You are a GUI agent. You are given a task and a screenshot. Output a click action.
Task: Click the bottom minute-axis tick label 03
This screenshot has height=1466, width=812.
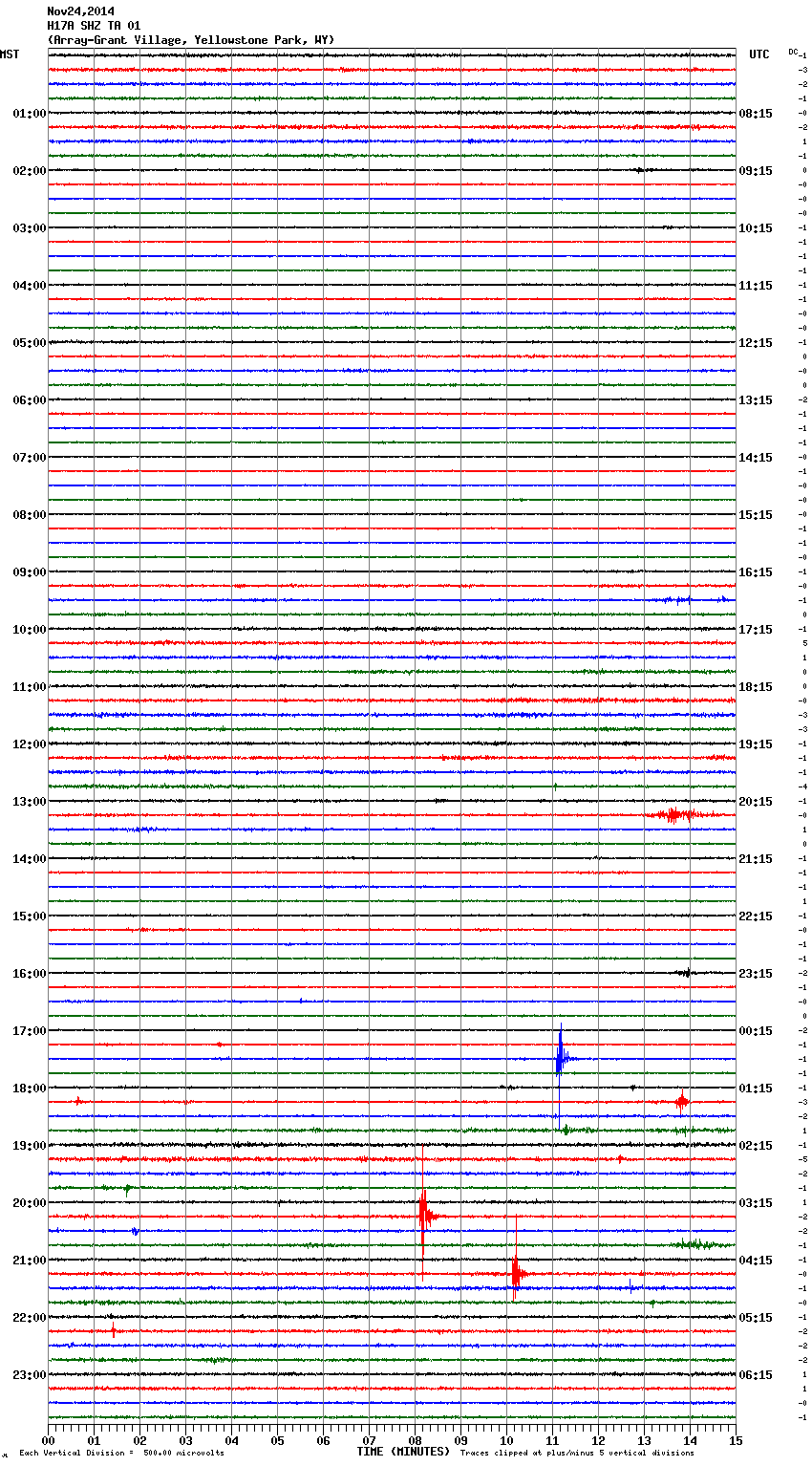pos(185,1440)
